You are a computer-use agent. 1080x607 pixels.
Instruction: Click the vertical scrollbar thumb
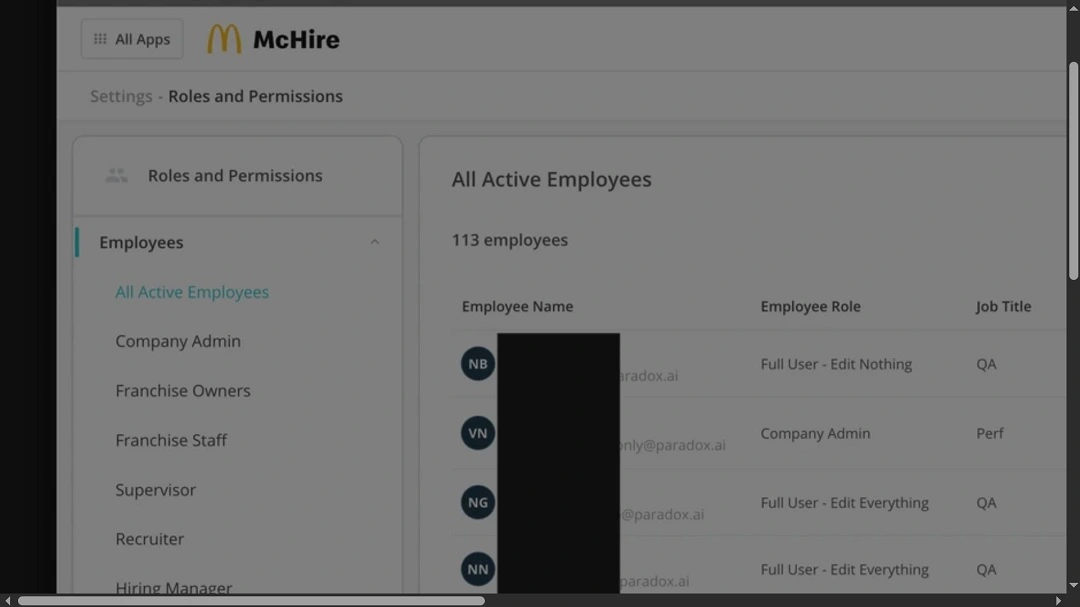coord(1073,171)
